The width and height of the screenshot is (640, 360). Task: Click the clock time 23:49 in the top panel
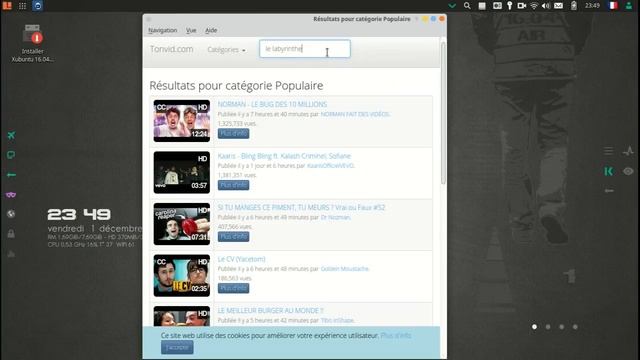592,6
